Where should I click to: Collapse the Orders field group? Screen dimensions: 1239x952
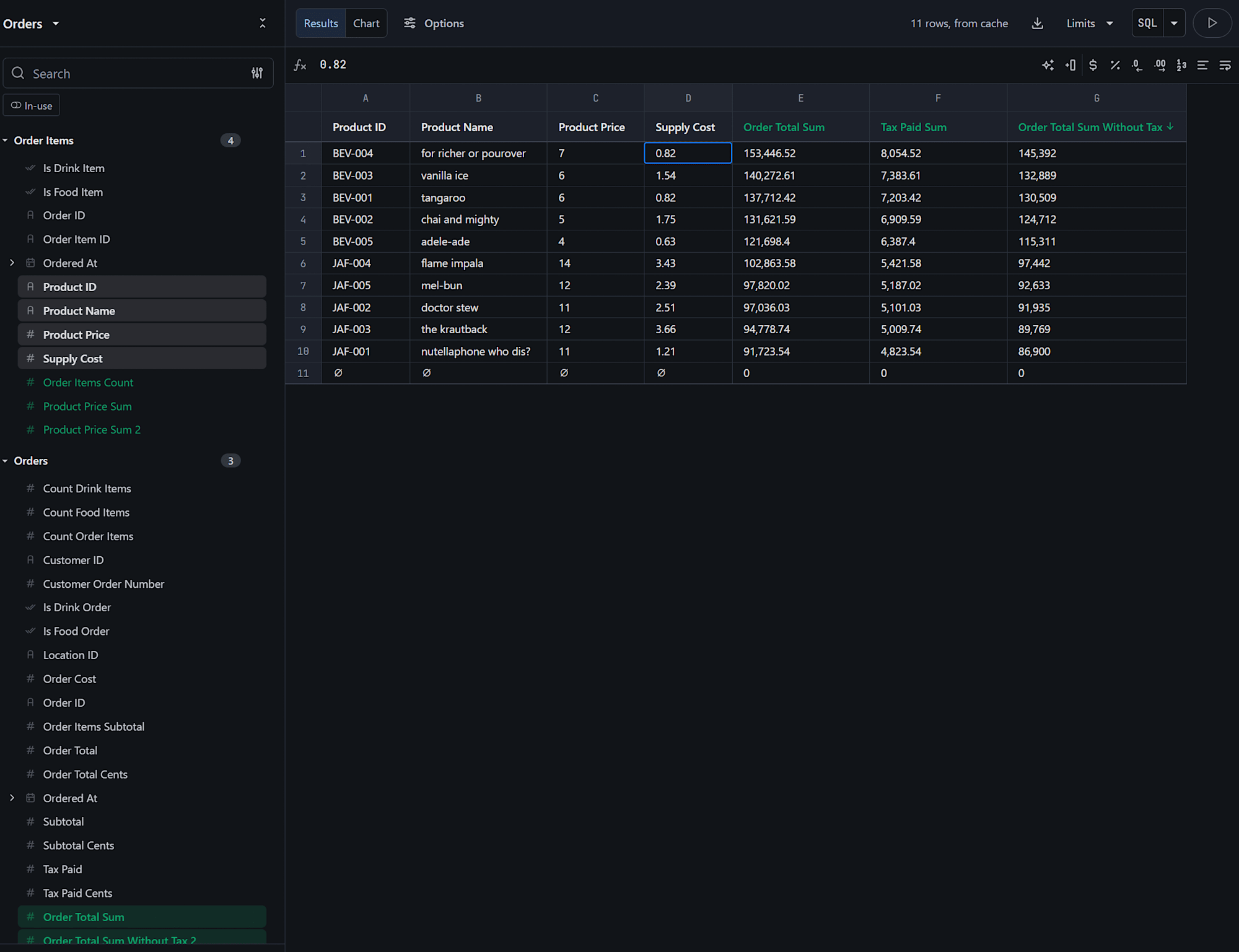click(5, 461)
